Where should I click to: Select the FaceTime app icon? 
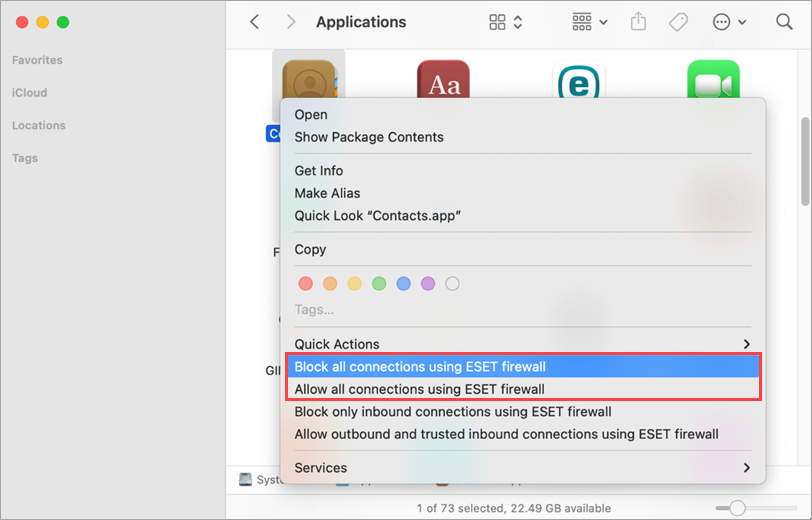[713, 79]
